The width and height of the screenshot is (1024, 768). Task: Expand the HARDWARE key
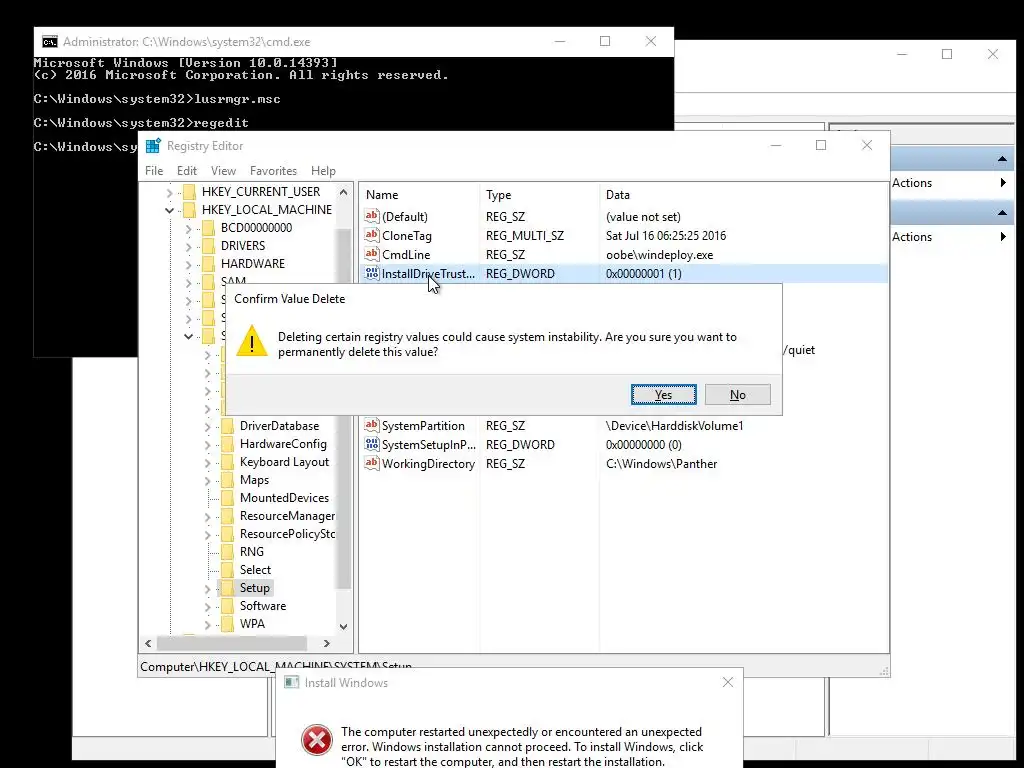tap(188, 264)
